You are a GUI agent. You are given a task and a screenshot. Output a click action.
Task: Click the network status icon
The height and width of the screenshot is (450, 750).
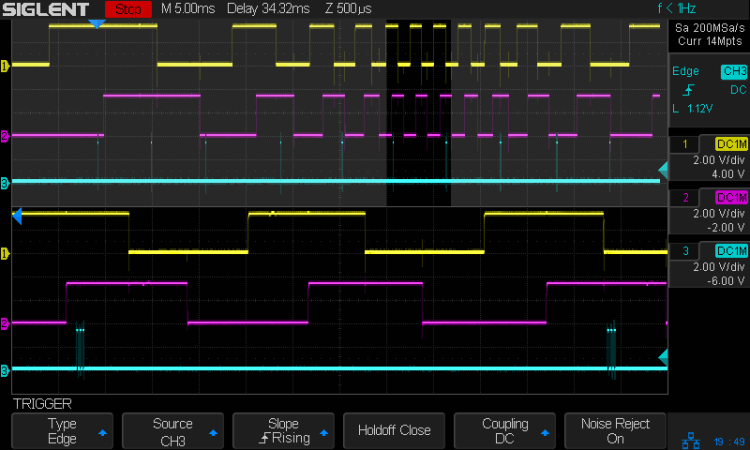click(x=692, y=440)
